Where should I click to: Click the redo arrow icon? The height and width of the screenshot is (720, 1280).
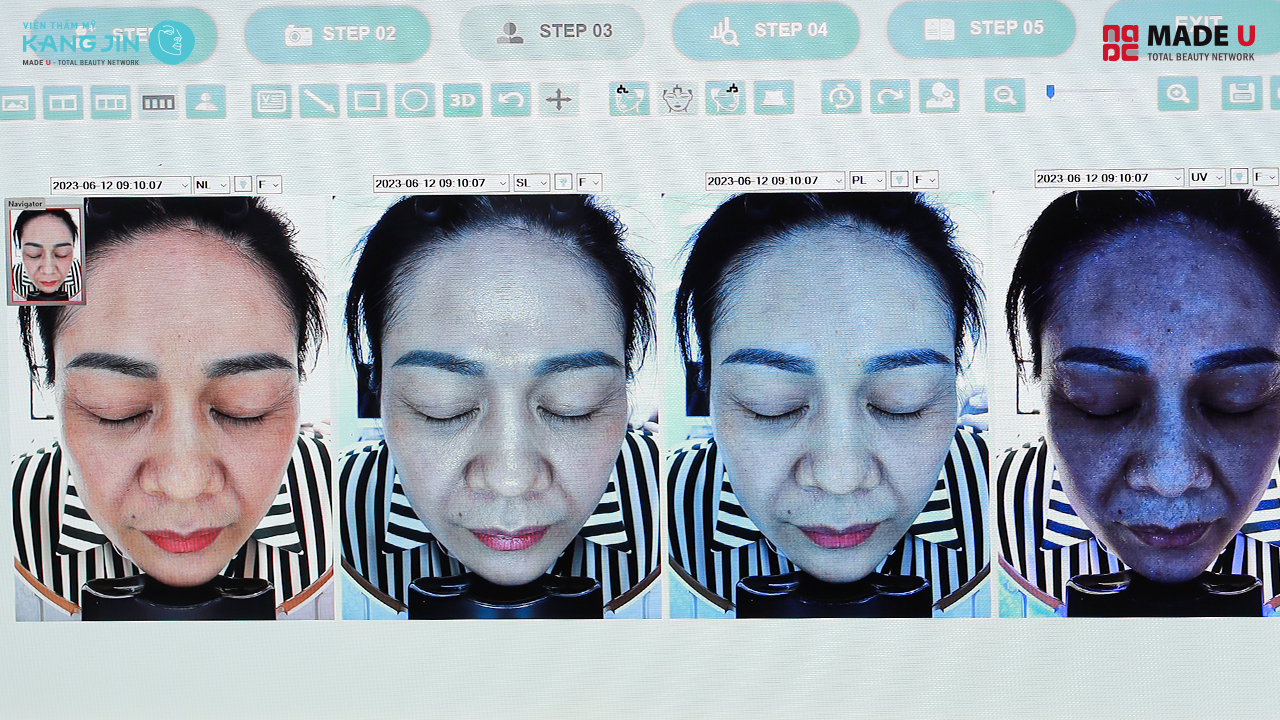coord(890,100)
